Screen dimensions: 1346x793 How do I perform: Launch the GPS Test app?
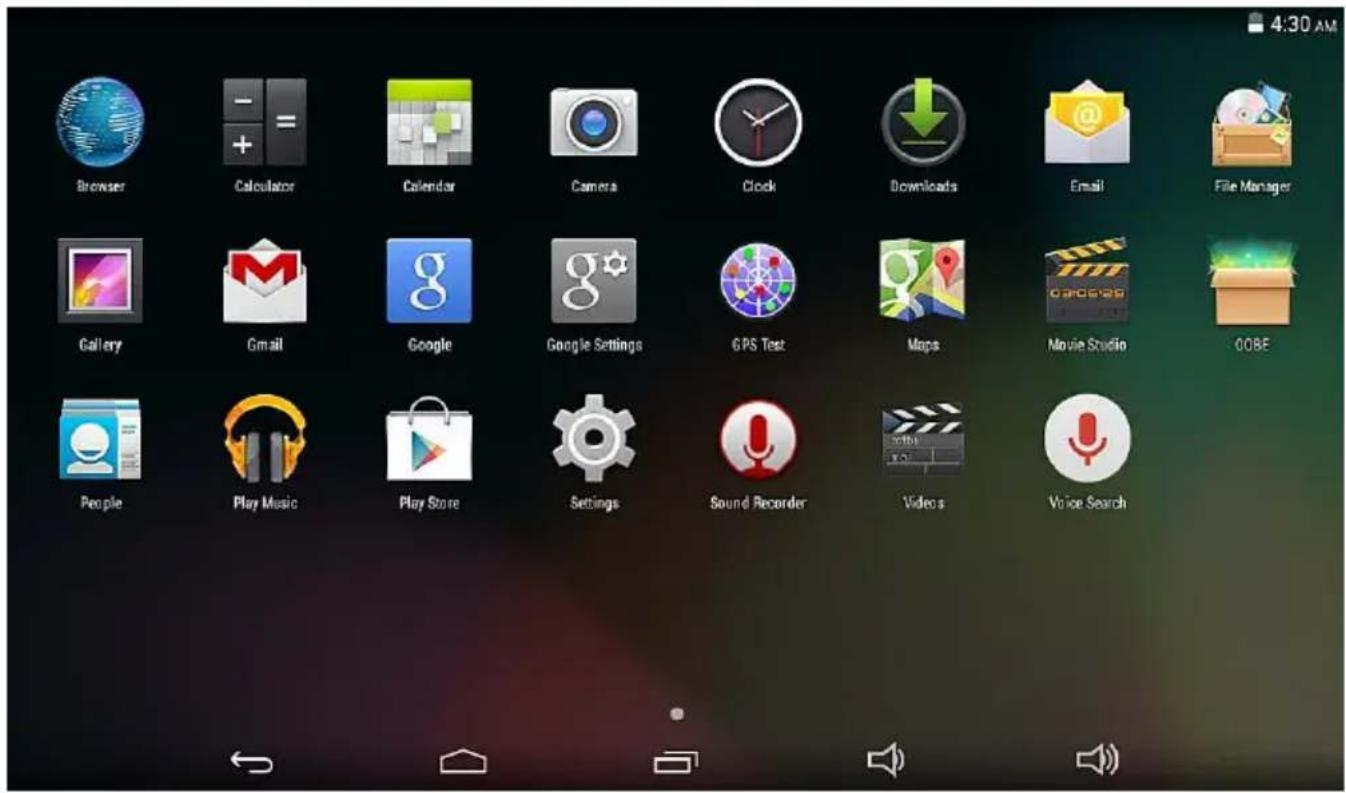[758, 280]
